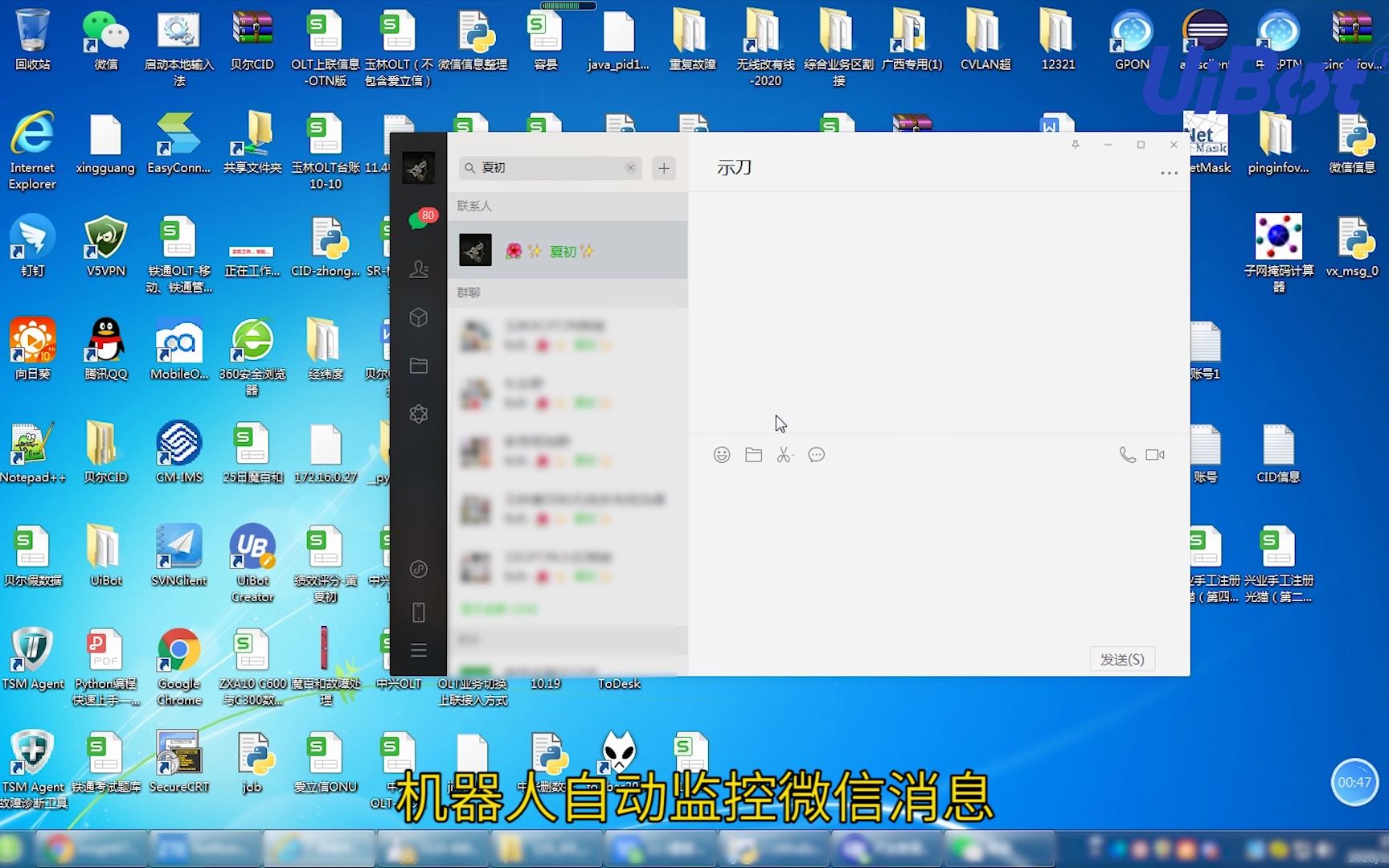This screenshot has width=1389, height=868.
Task: Pin the 示刀 chat with the pin icon
Action: coord(1075,145)
